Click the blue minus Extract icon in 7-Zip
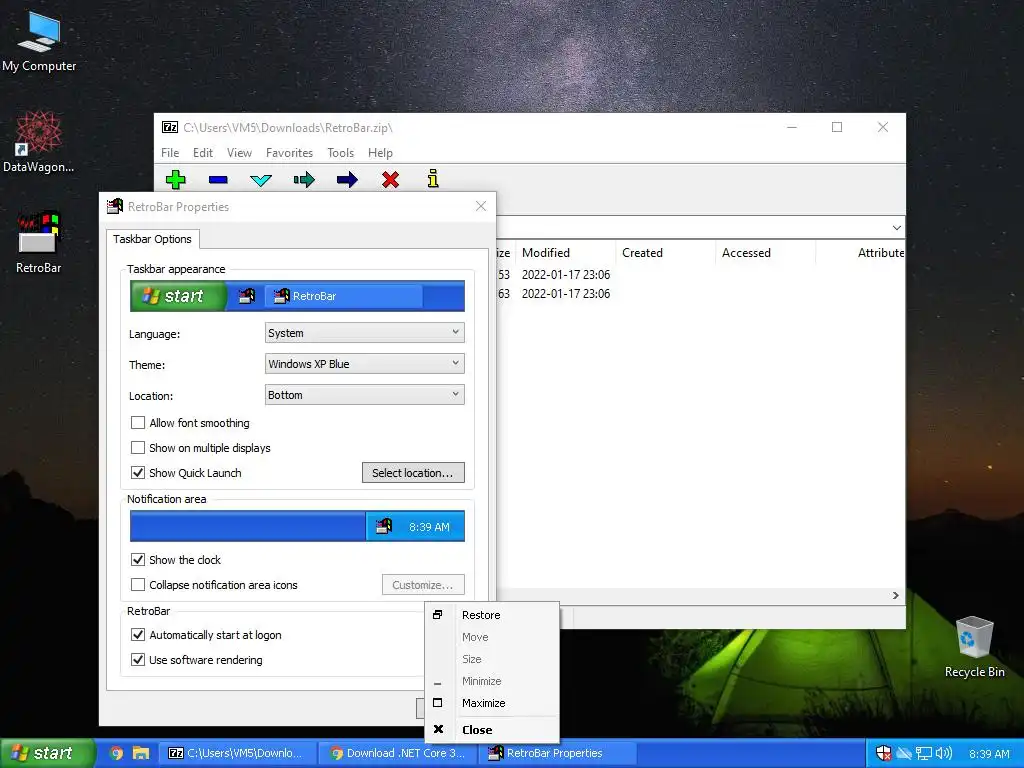This screenshot has height=768, width=1024. click(x=218, y=180)
